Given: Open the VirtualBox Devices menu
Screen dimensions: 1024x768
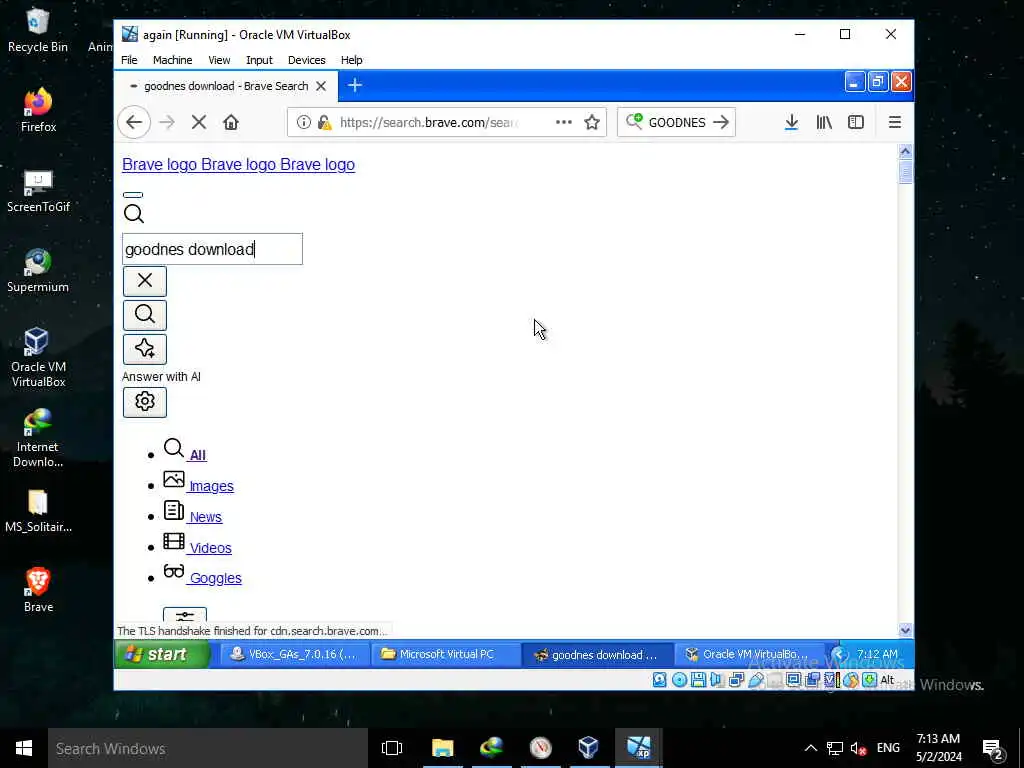Looking at the screenshot, I should point(306,60).
